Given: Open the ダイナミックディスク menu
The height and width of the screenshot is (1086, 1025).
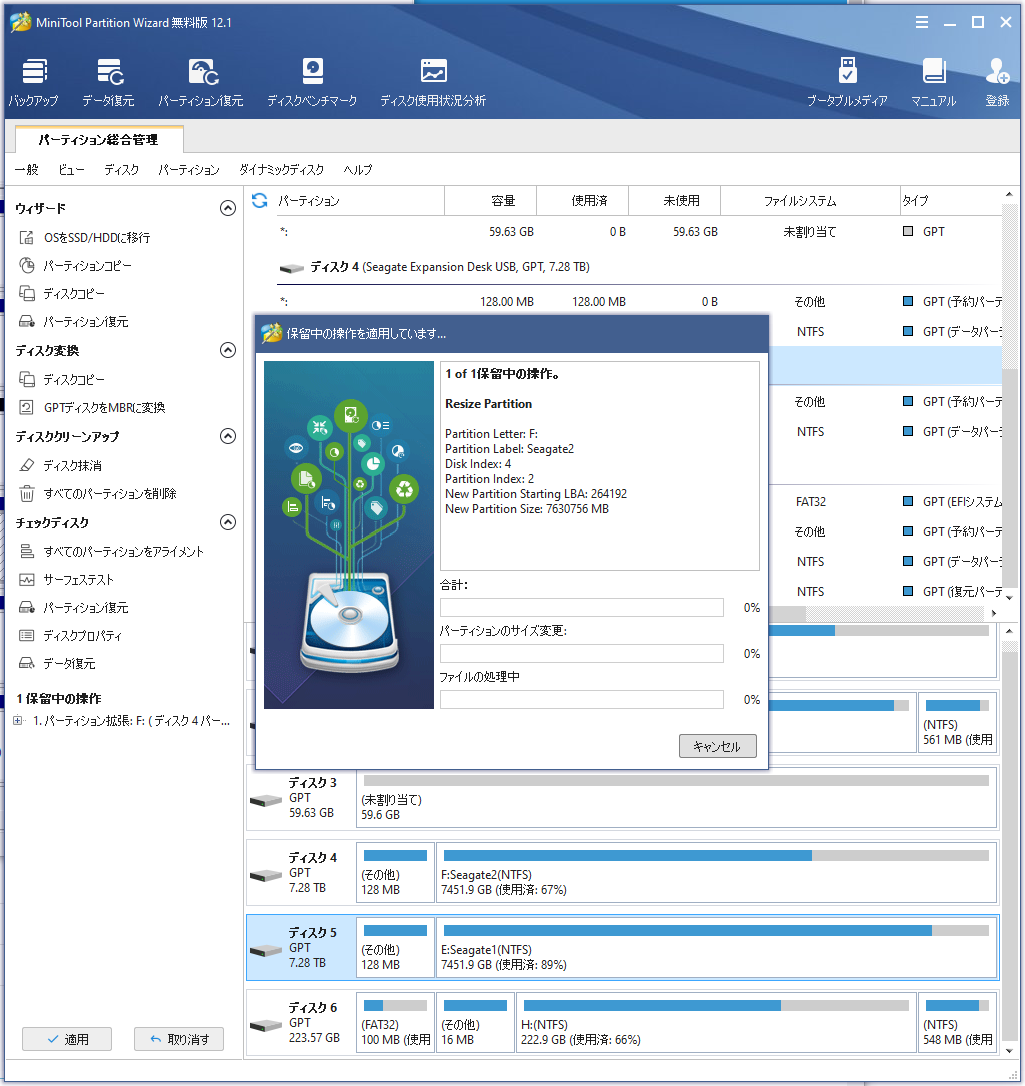Looking at the screenshot, I should click(x=281, y=170).
